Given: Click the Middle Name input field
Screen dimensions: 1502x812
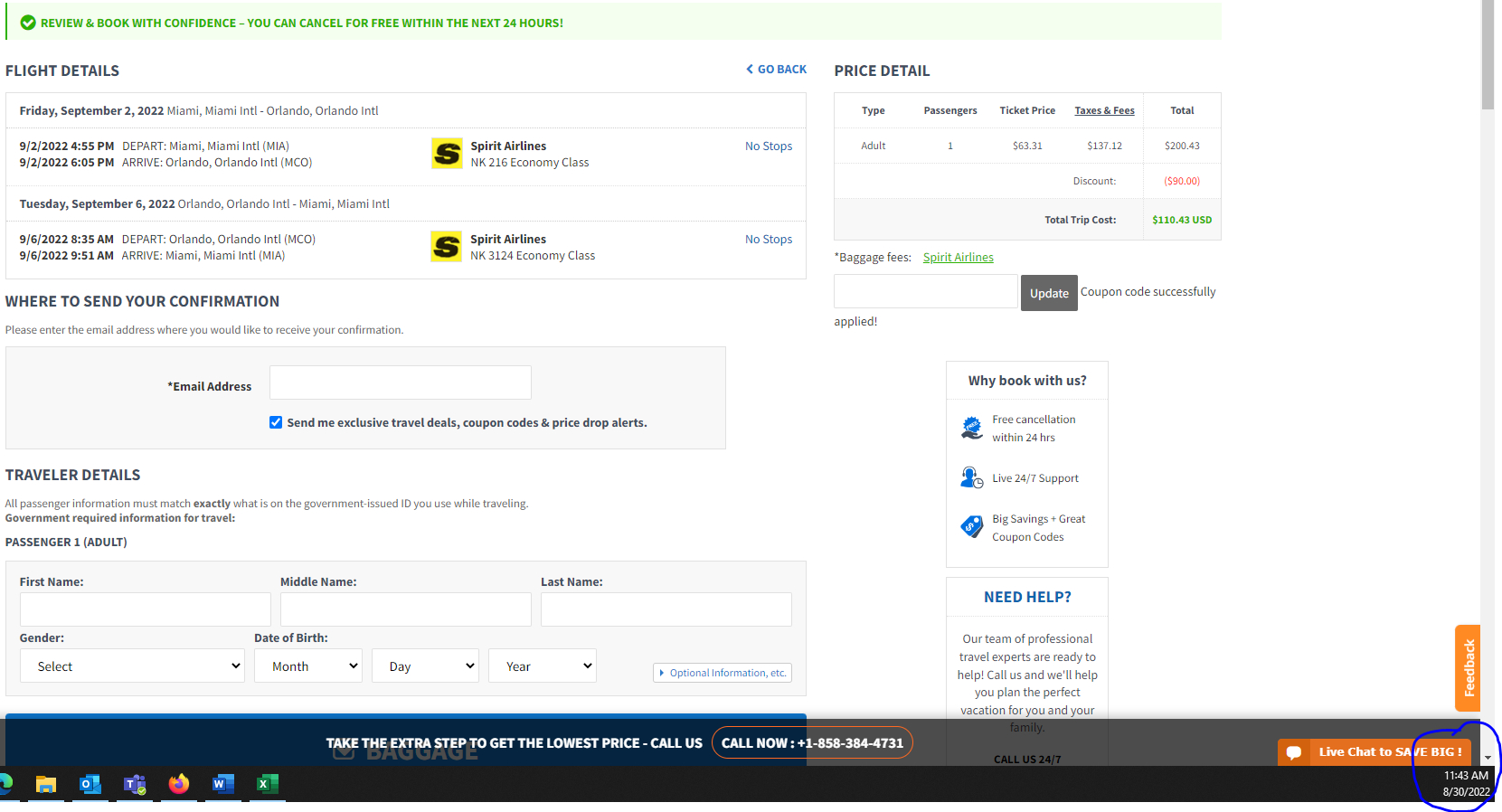Looking at the screenshot, I should (x=406, y=609).
